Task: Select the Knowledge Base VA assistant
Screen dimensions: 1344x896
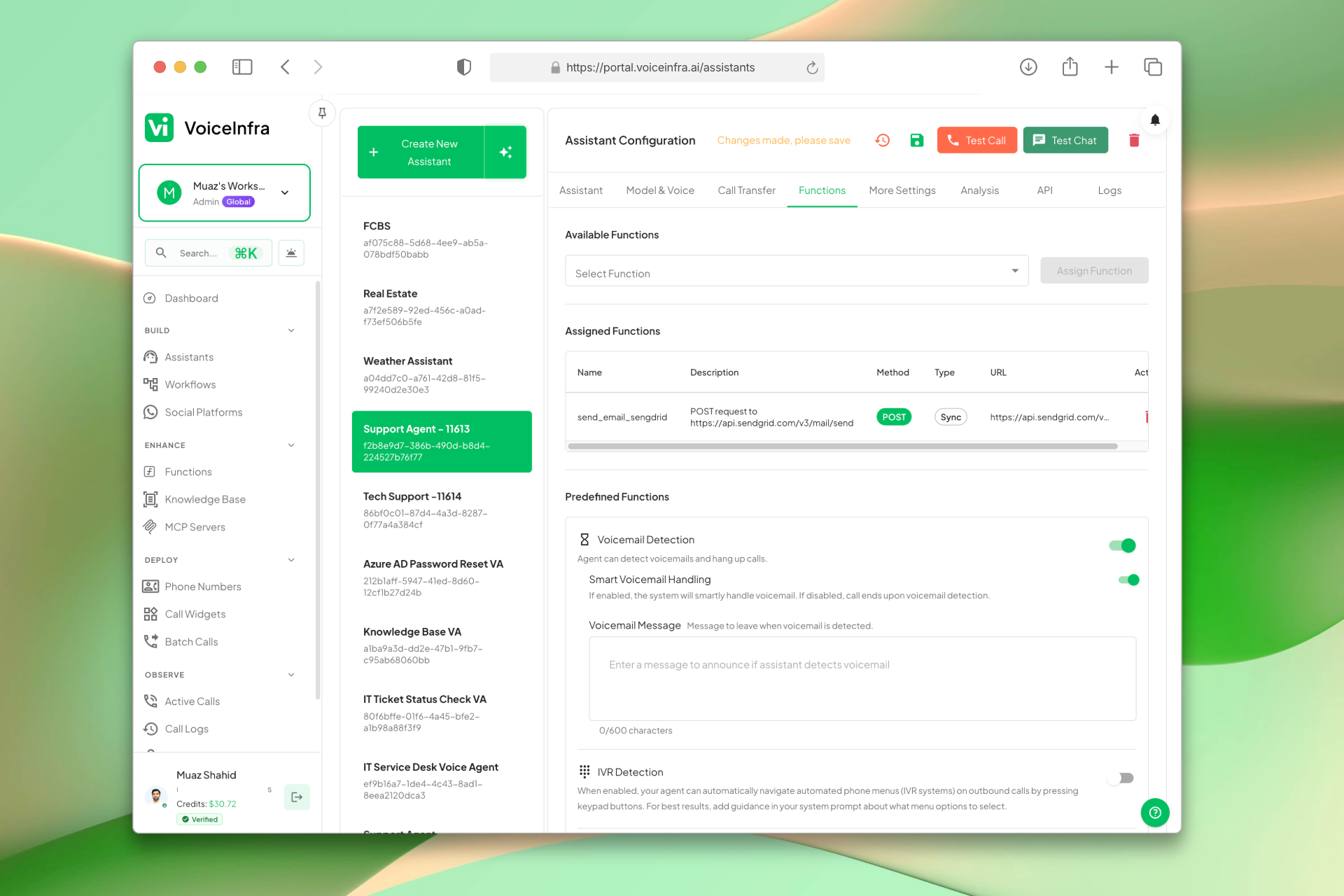Action: point(442,645)
